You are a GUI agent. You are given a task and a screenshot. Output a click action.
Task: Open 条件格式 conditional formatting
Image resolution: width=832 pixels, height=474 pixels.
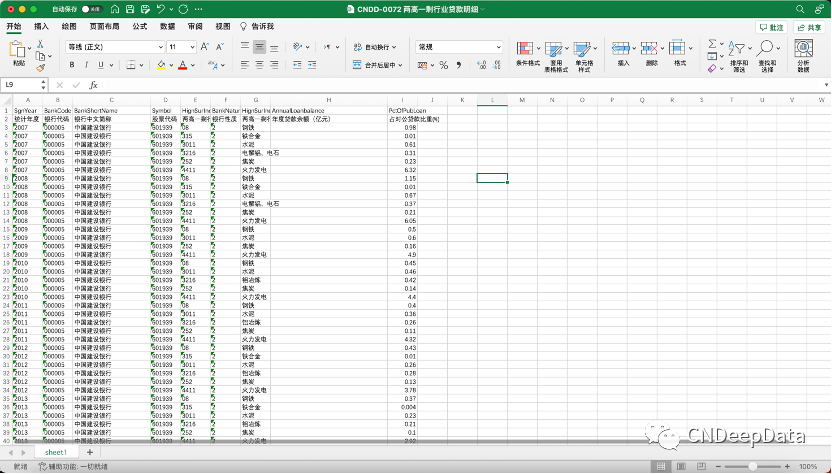coord(527,55)
